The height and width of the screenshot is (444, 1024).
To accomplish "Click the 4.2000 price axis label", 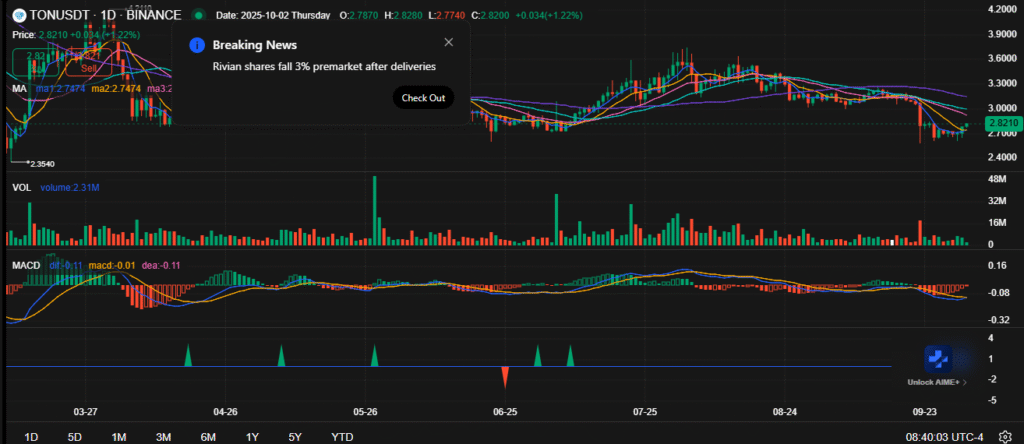I will [1002, 9].
